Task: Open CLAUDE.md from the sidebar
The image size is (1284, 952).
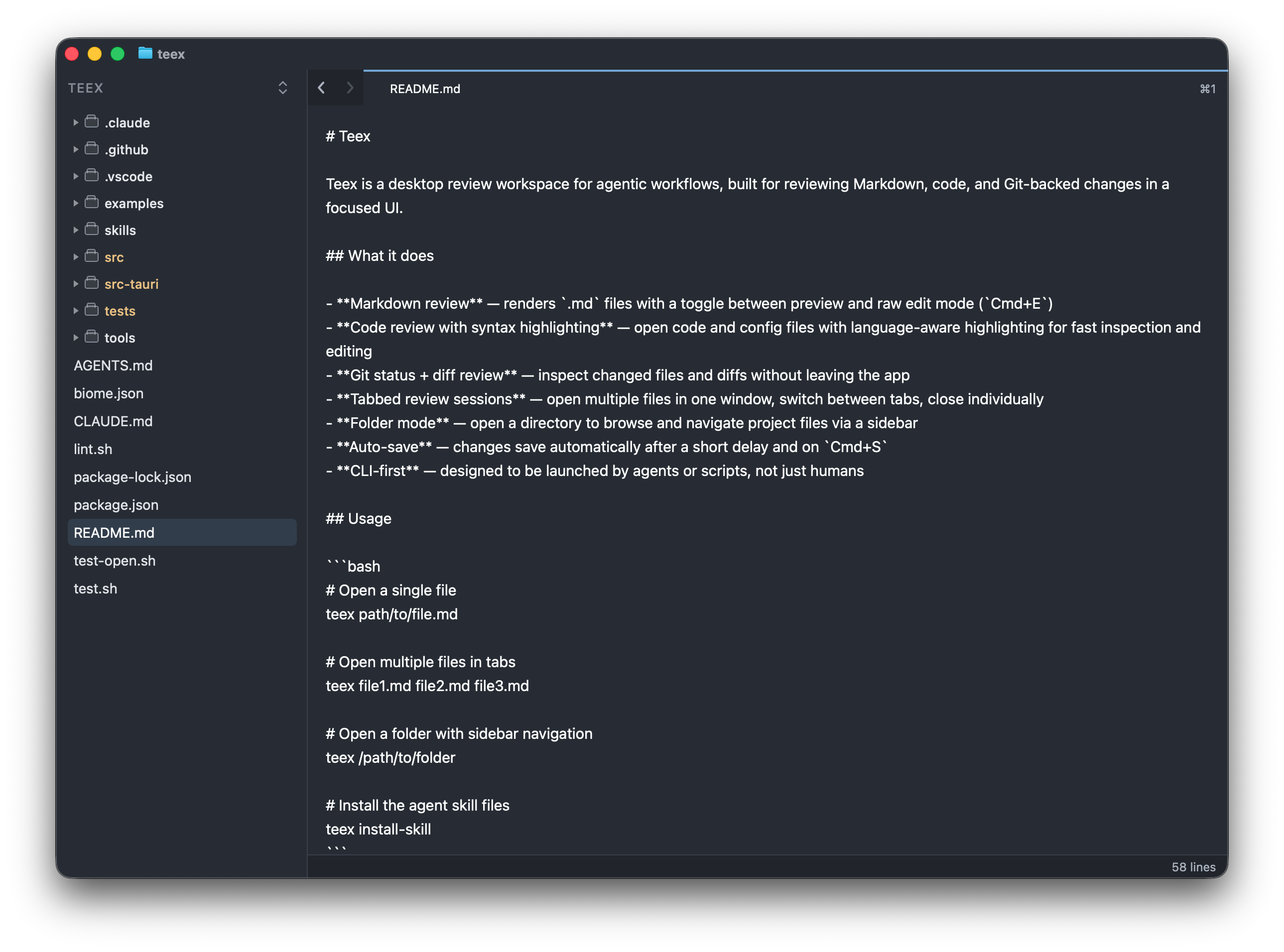Action: 113,421
